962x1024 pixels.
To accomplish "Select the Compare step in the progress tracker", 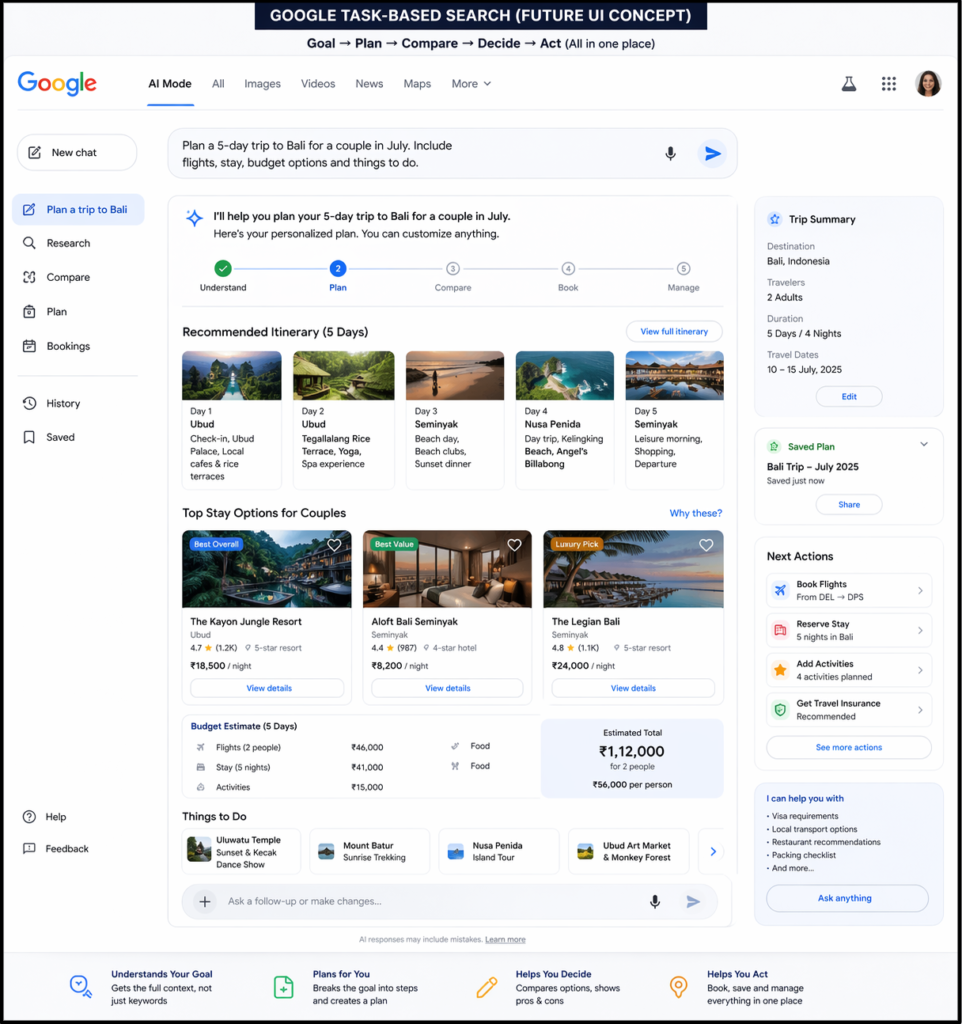I will pos(453,268).
